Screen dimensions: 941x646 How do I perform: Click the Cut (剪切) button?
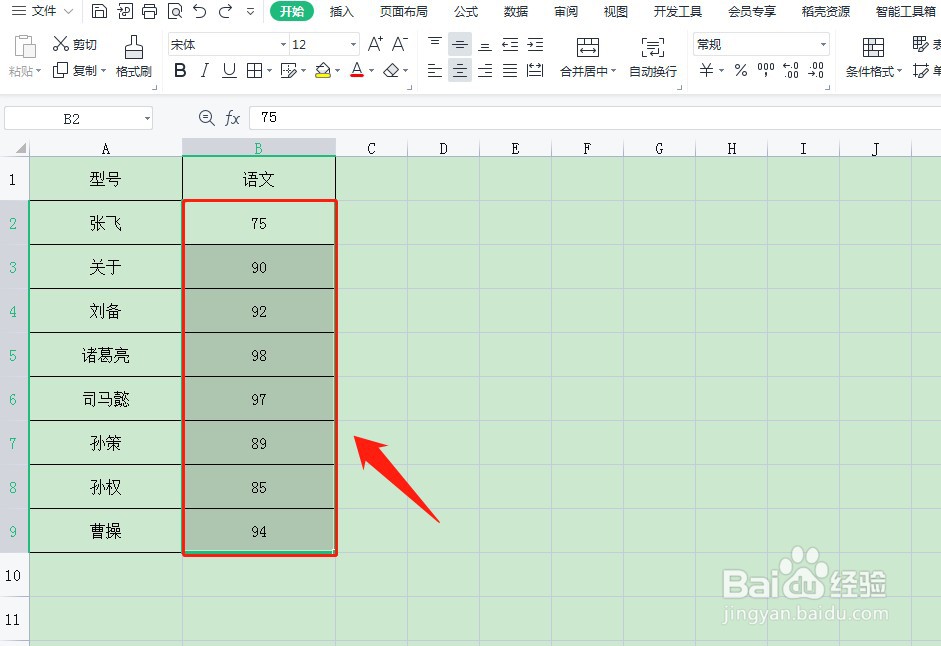[x=74, y=44]
